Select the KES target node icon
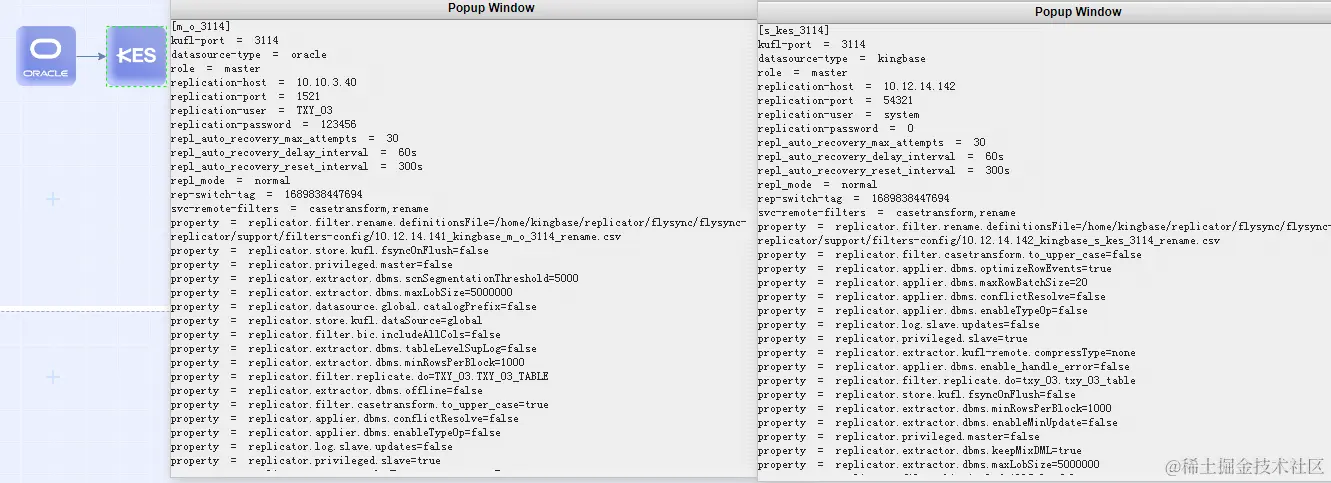 click(x=136, y=56)
